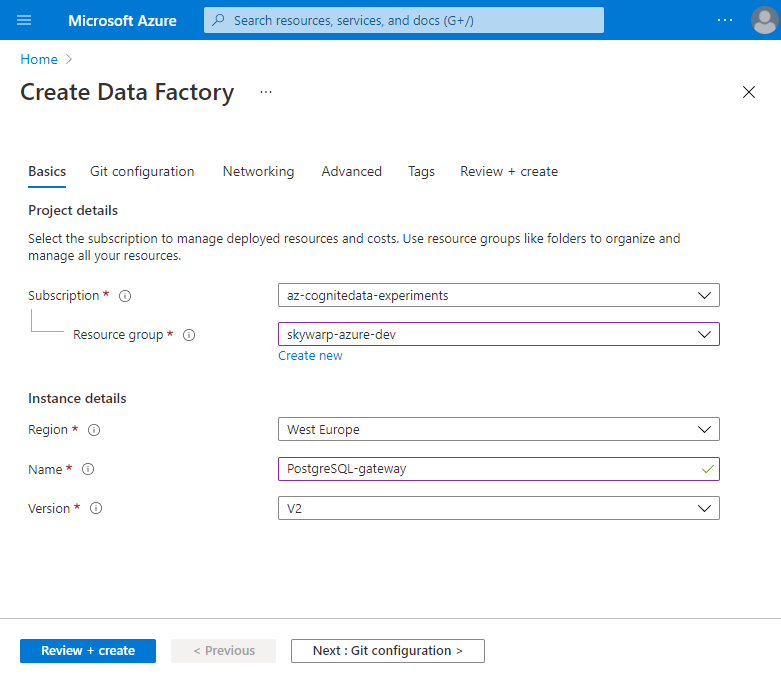Open the hamburger portal menu

[24, 20]
